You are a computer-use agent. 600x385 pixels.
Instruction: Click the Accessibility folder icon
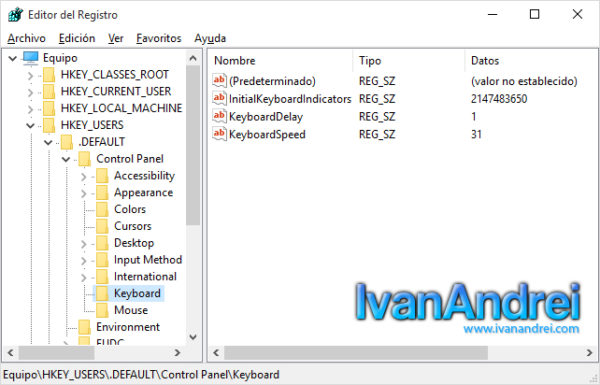(103, 176)
